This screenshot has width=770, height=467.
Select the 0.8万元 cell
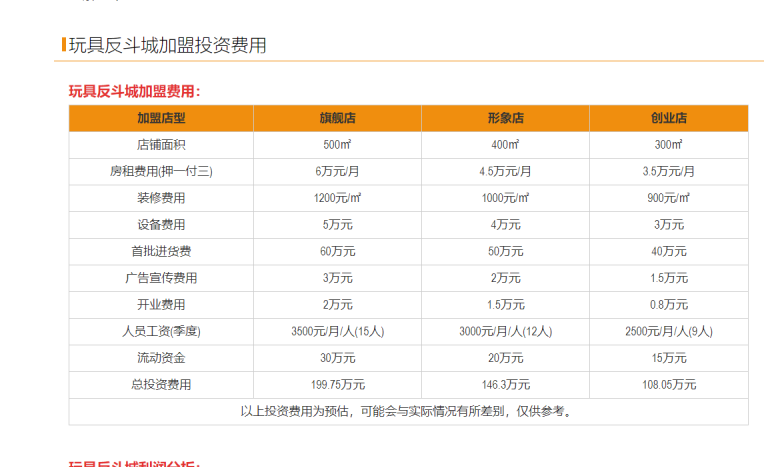(x=669, y=305)
